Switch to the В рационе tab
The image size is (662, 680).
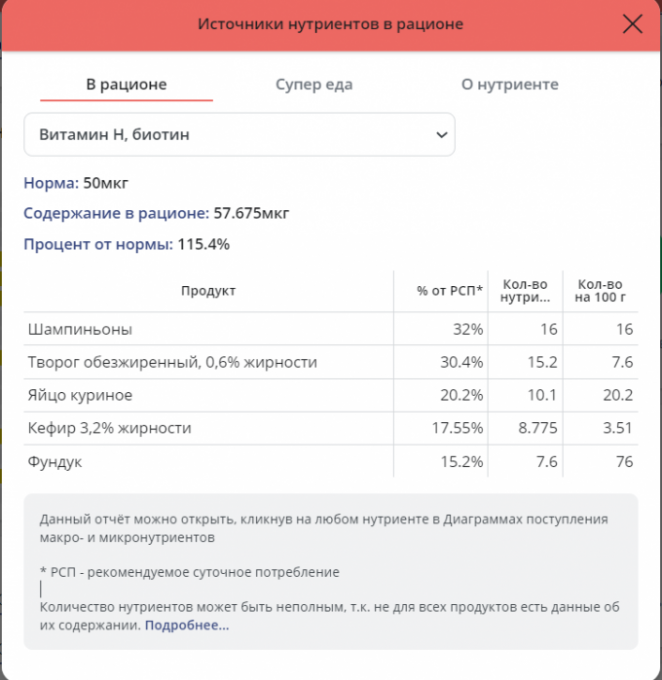tap(126, 84)
